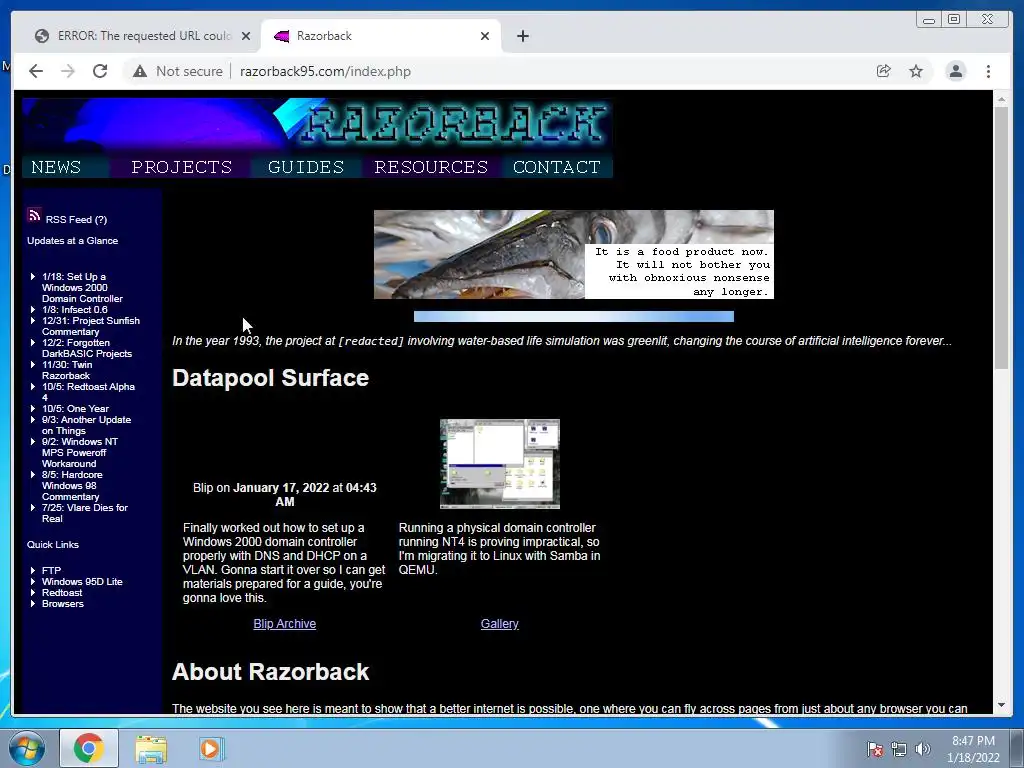This screenshot has height=768, width=1024.
Task: Open 9/2 Windows NT MPS Poweroff Workaround
Action: click(80, 453)
